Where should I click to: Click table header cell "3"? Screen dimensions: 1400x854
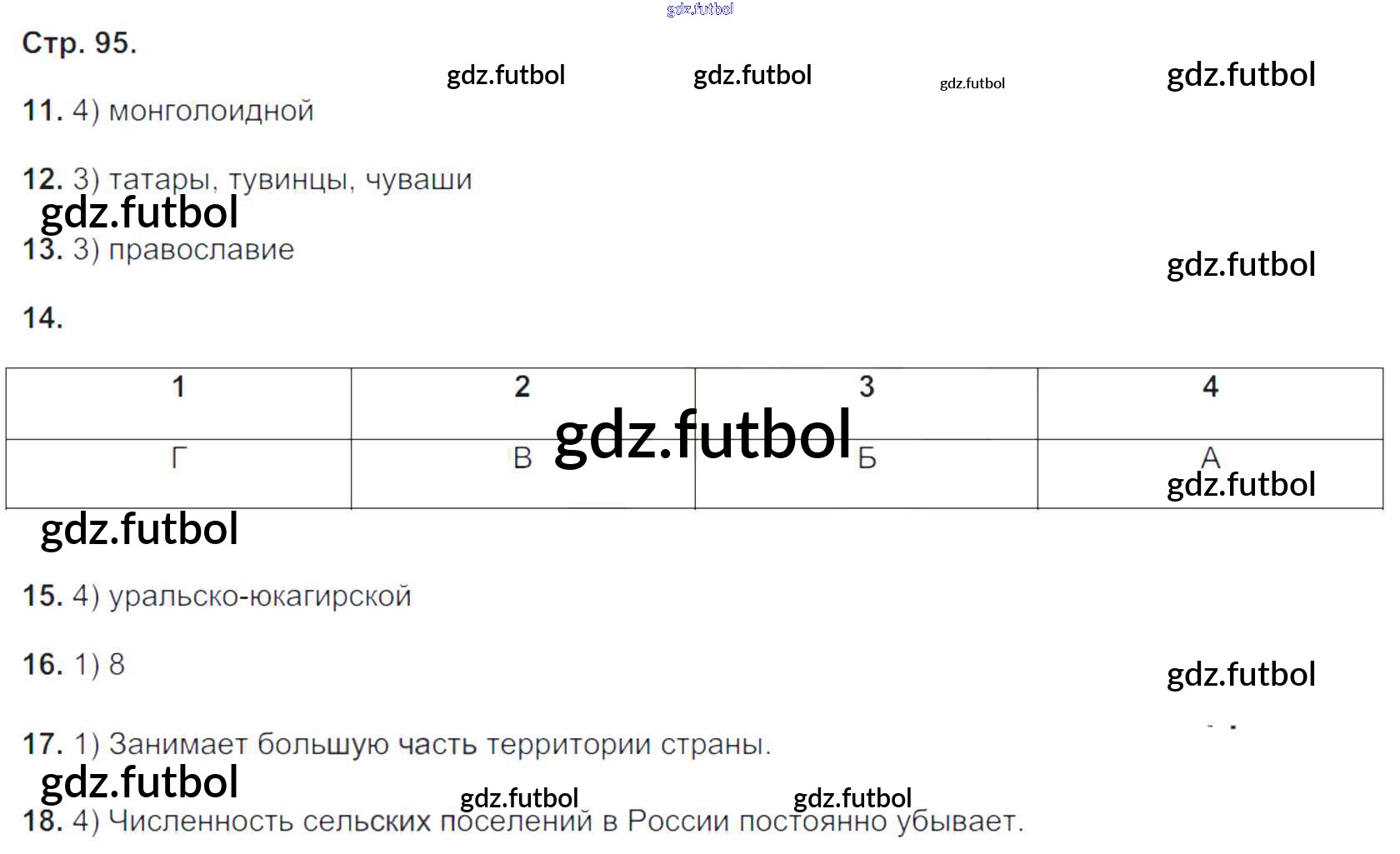coord(867,387)
